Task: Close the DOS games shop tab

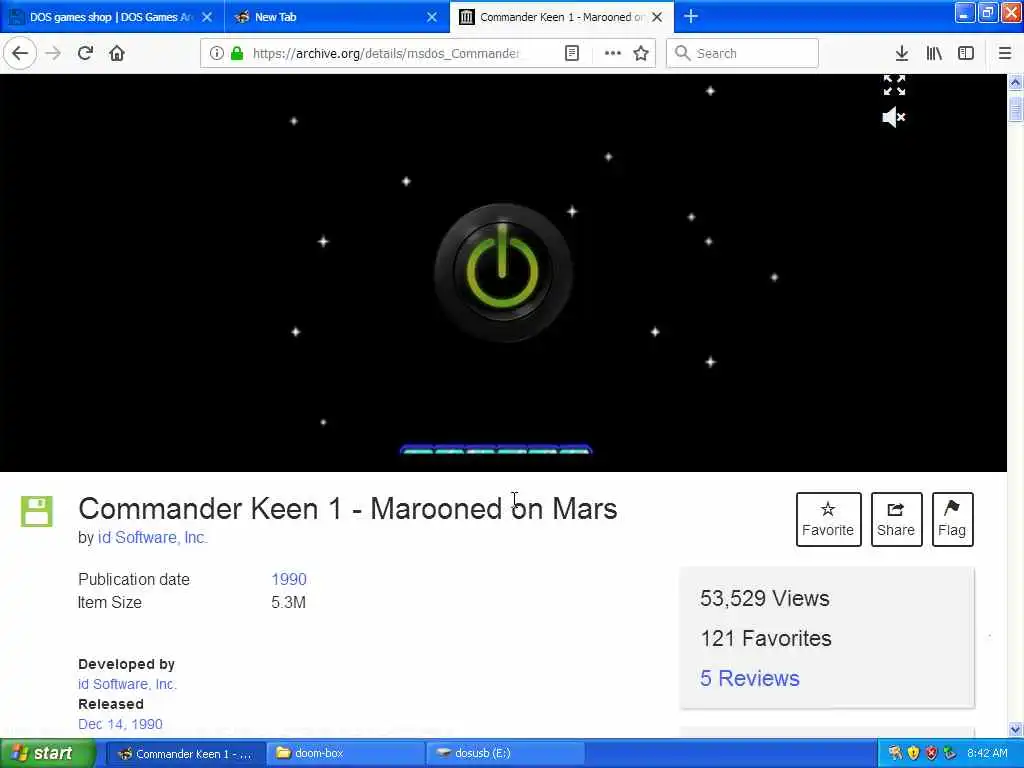Action: [x=207, y=17]
